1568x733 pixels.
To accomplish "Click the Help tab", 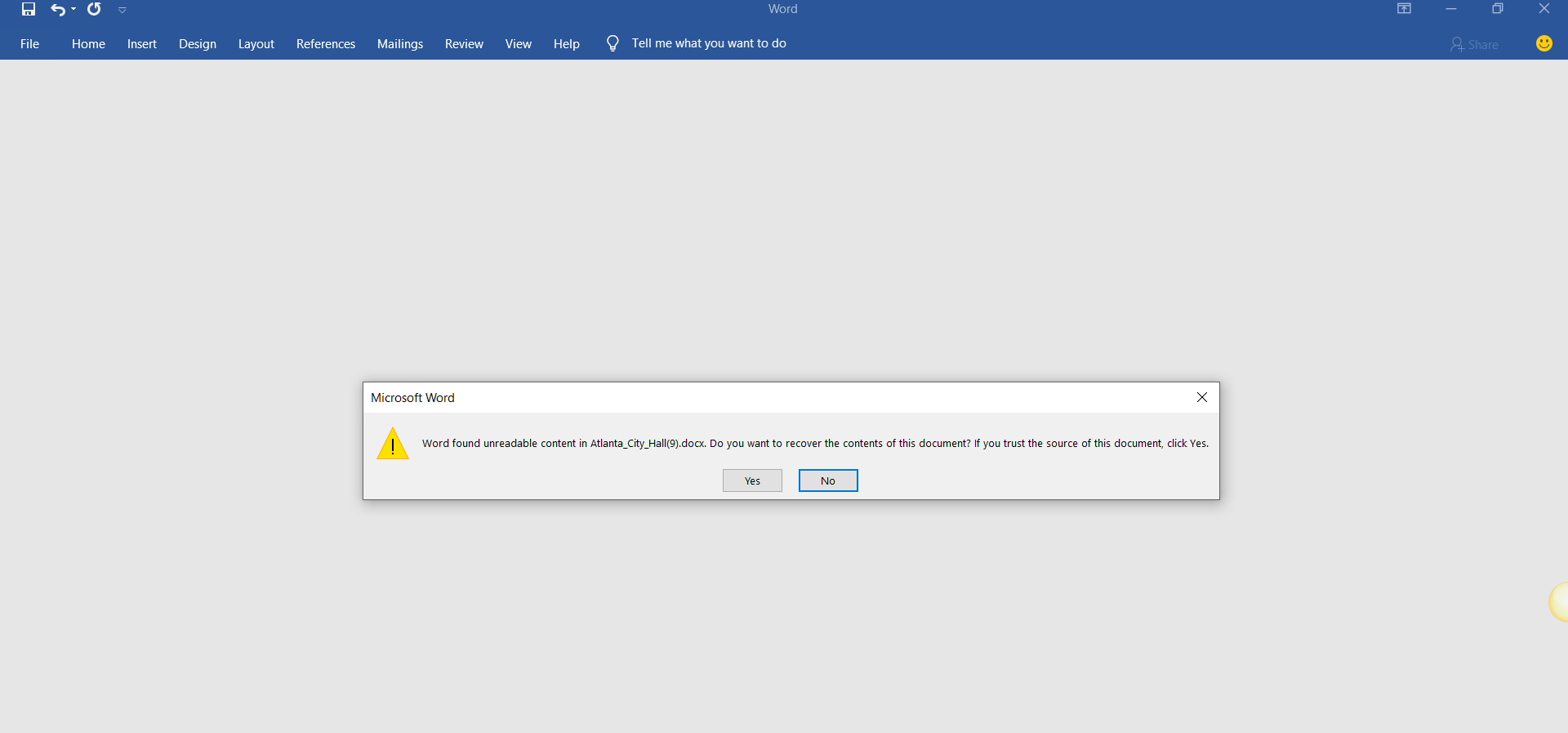I will pos(567,44).
